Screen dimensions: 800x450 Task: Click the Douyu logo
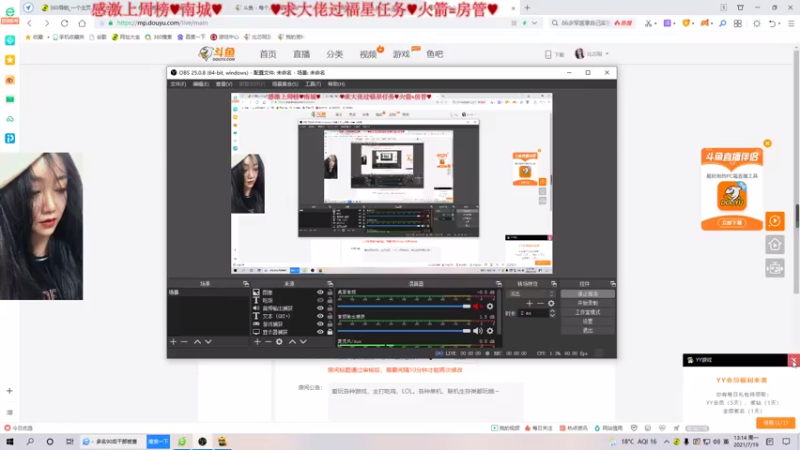click(217, 54)
